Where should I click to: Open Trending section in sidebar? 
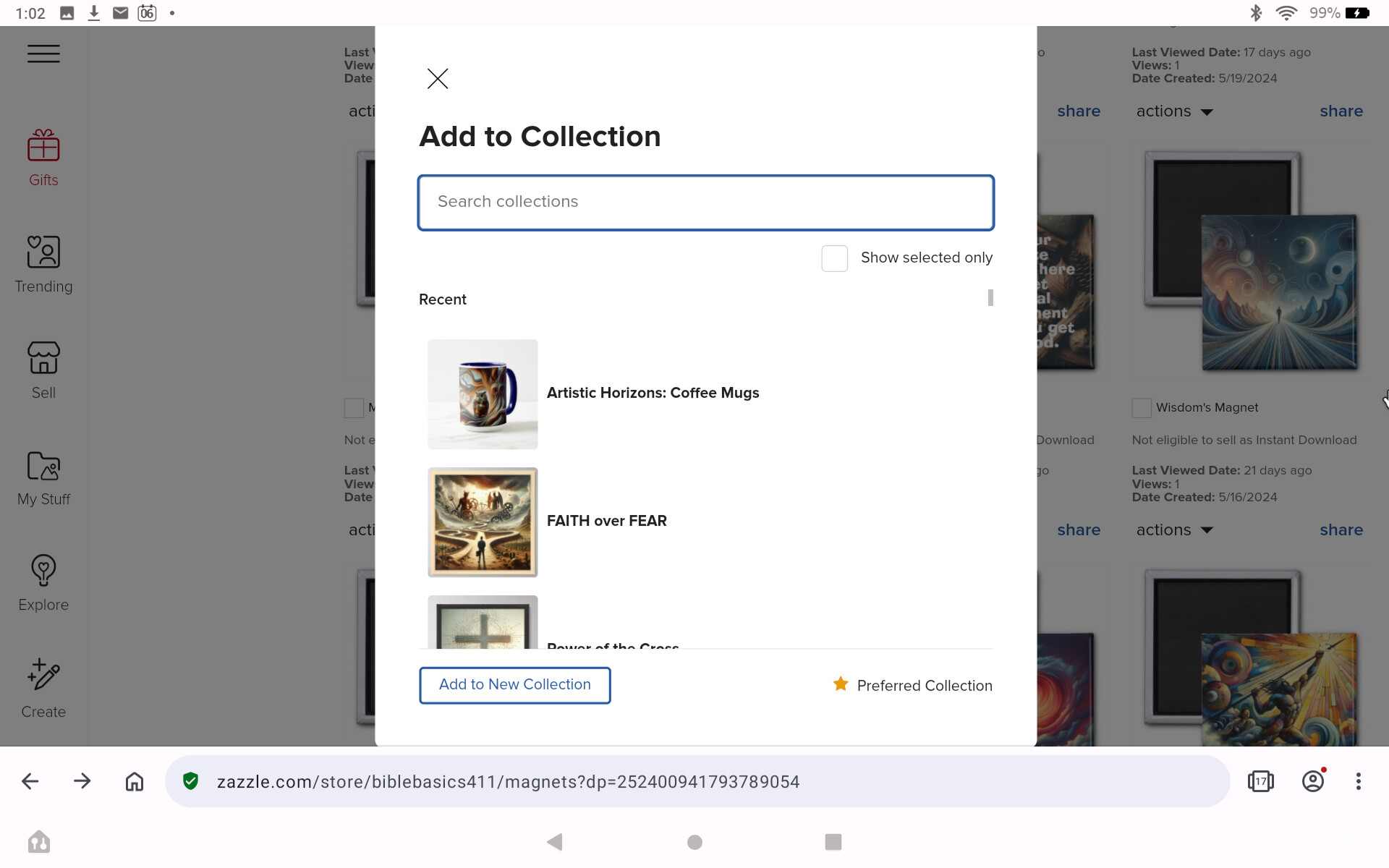pos(43,265)
